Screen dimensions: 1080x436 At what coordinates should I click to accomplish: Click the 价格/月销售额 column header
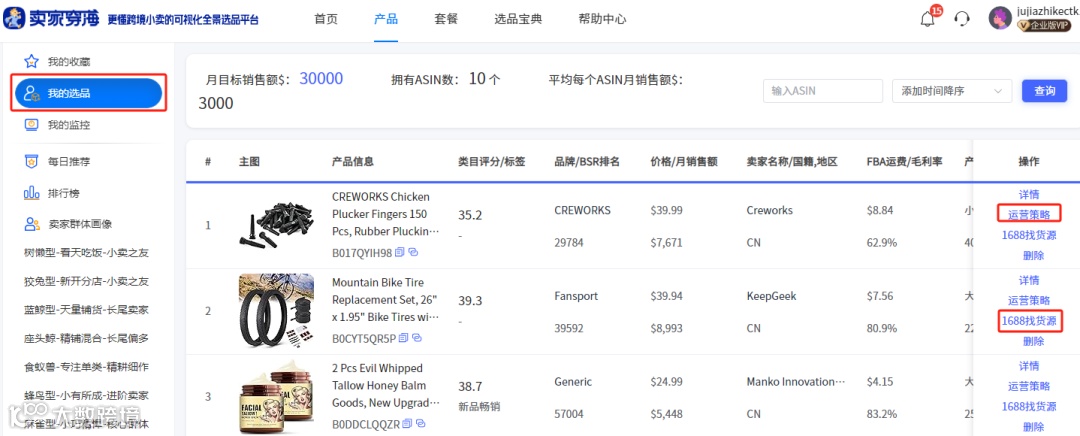click(x=684, y=162)
